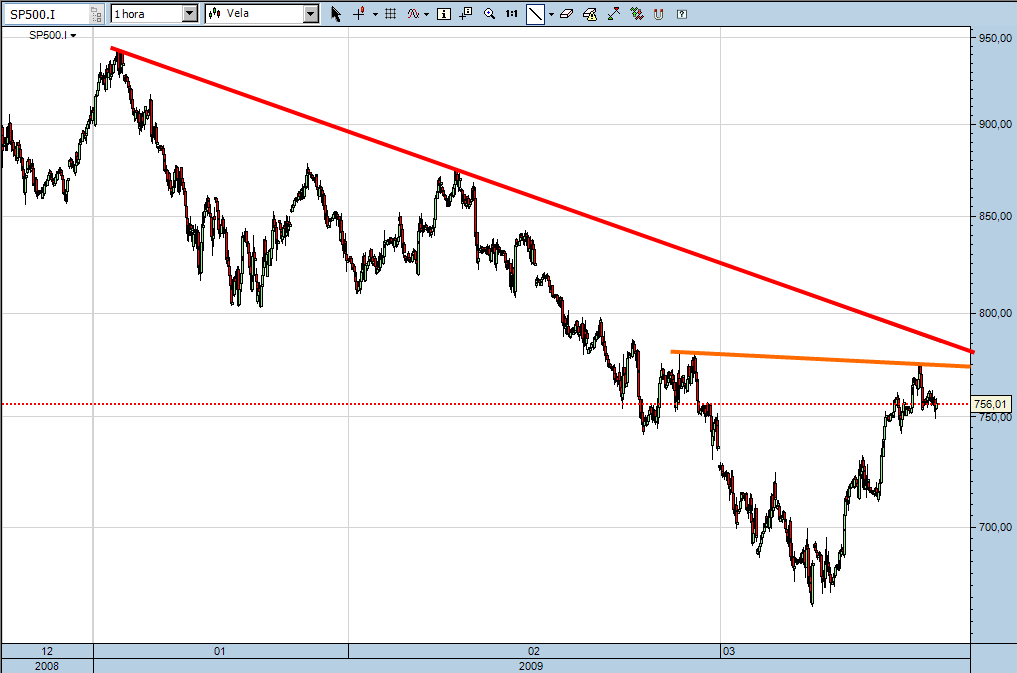Image resolution: width=1017 pixels, height=673 pixels.
Task: Toggle the magnet snap icon
Action: (x=659, y=14)
